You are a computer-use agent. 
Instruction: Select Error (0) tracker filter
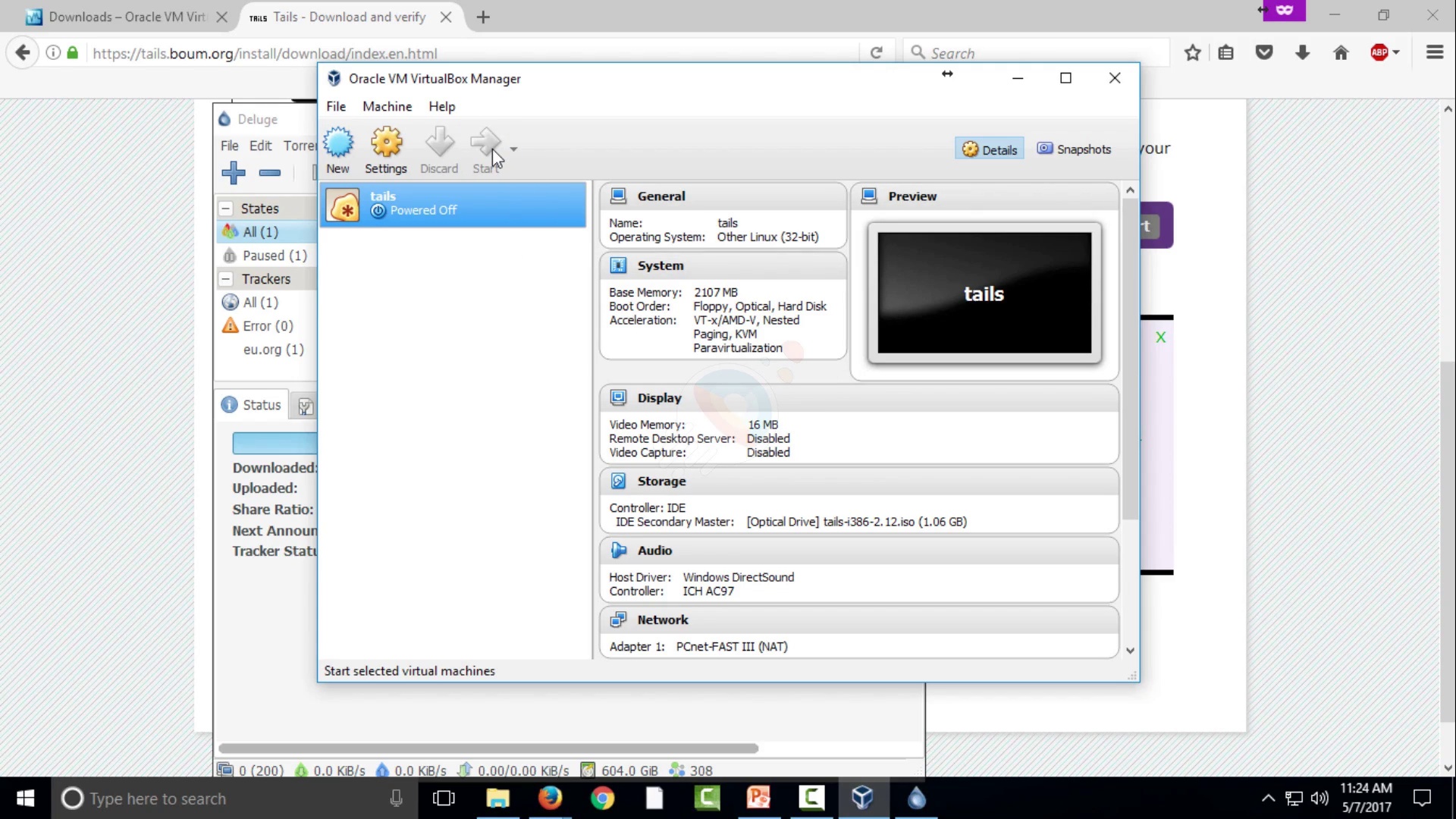click(x=266, y=326)
